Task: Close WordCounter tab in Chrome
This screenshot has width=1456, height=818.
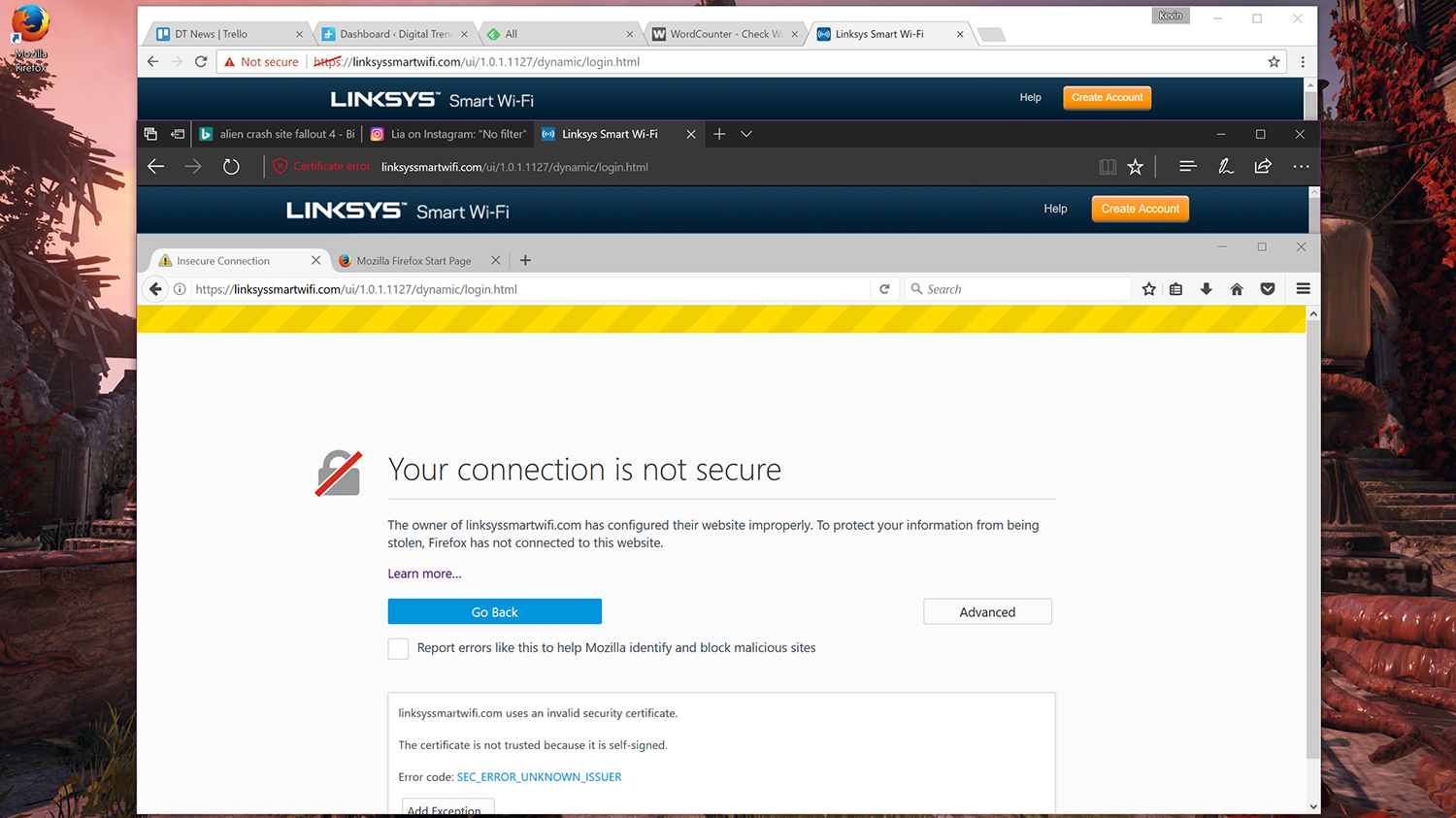Action: 795,34
